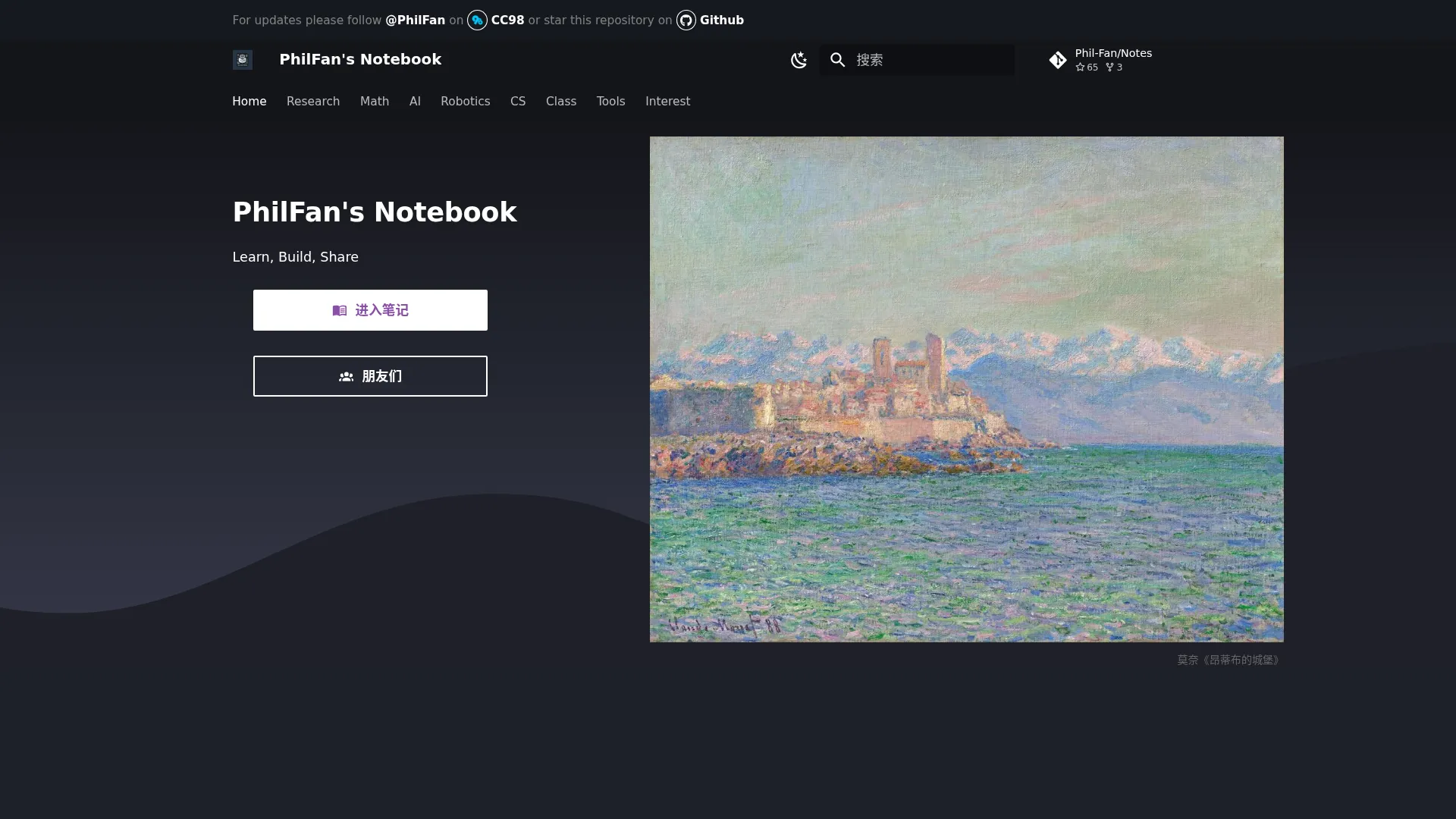Click the git repository diamond icon
This screenshot has width=1456, height=819.
coord(1058,60)
